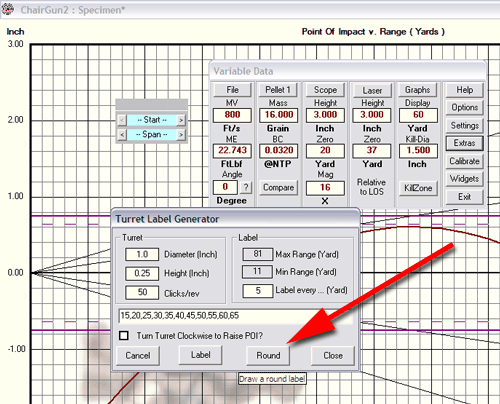
Task: Open the Graphs button
Action: click(x=418, y=90)
